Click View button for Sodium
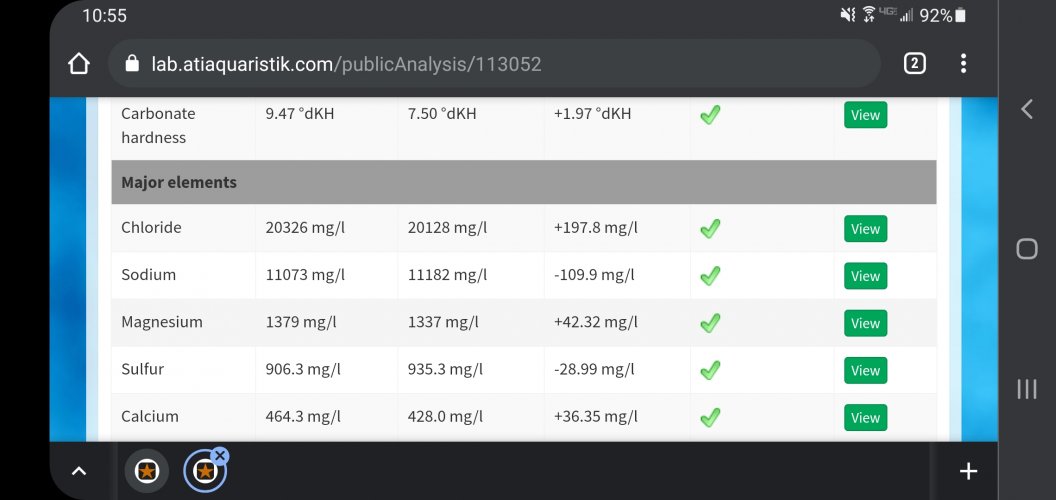 [x=865, y=276]
